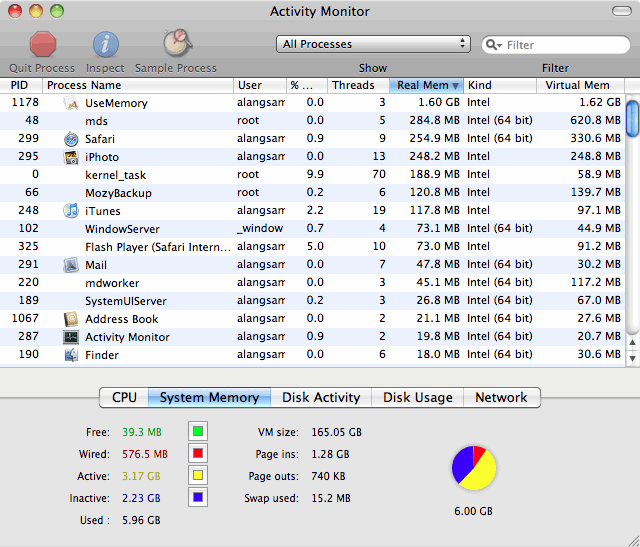This screenshot has width=640, height=547.
Task: Click the Real Mem sort arrow header
Action: pyautogui.click(x=427, y=85)
